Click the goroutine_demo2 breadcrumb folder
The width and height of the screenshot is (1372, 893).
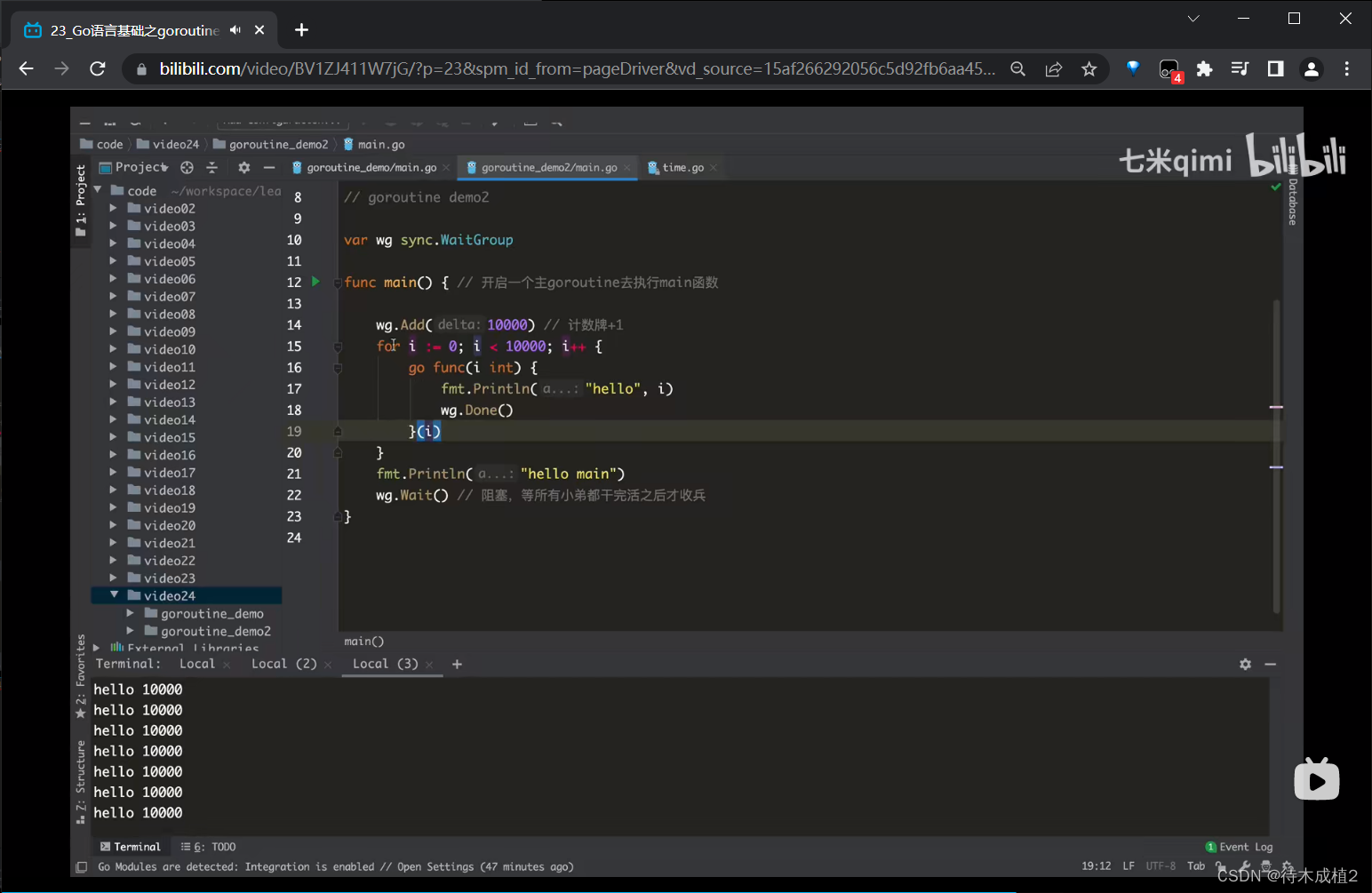pos(271,144)
